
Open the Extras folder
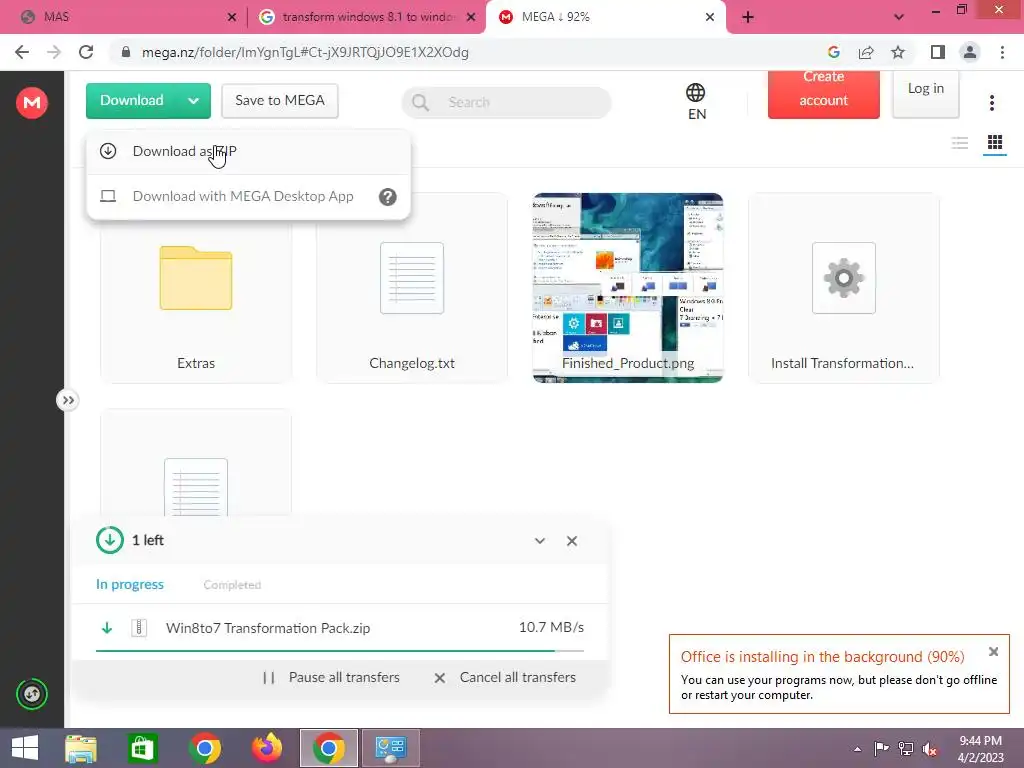pyautogui.click(x=196, y=288)
